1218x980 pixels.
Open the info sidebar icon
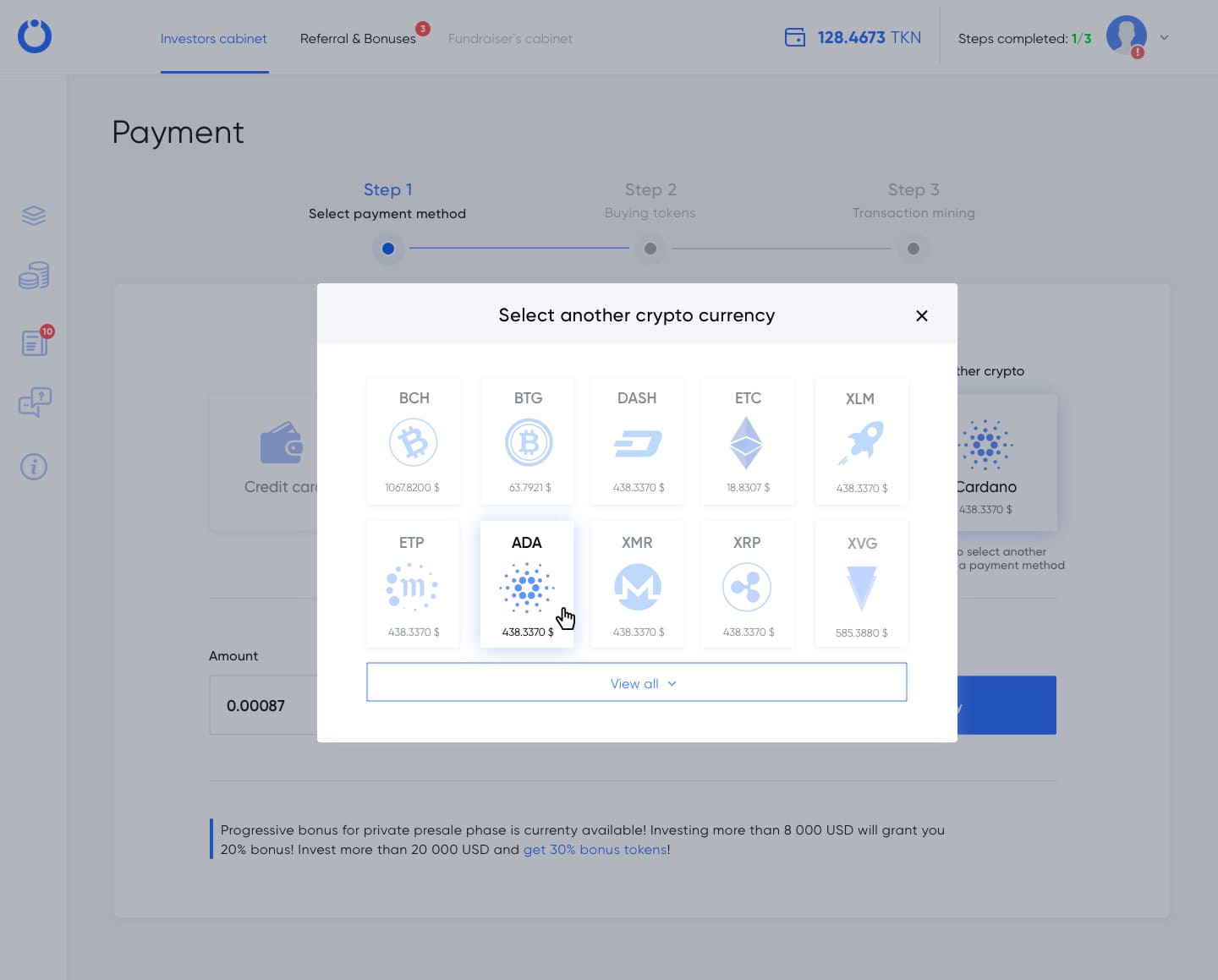(x=34, y=467)
